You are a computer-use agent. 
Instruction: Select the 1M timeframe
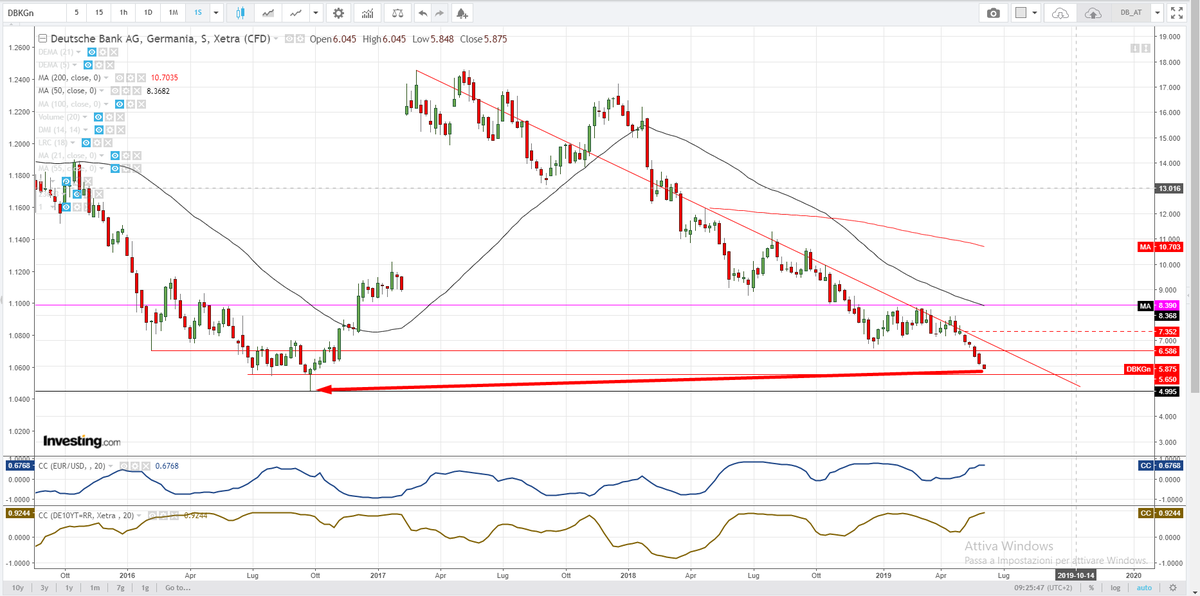tap(173, 13)
